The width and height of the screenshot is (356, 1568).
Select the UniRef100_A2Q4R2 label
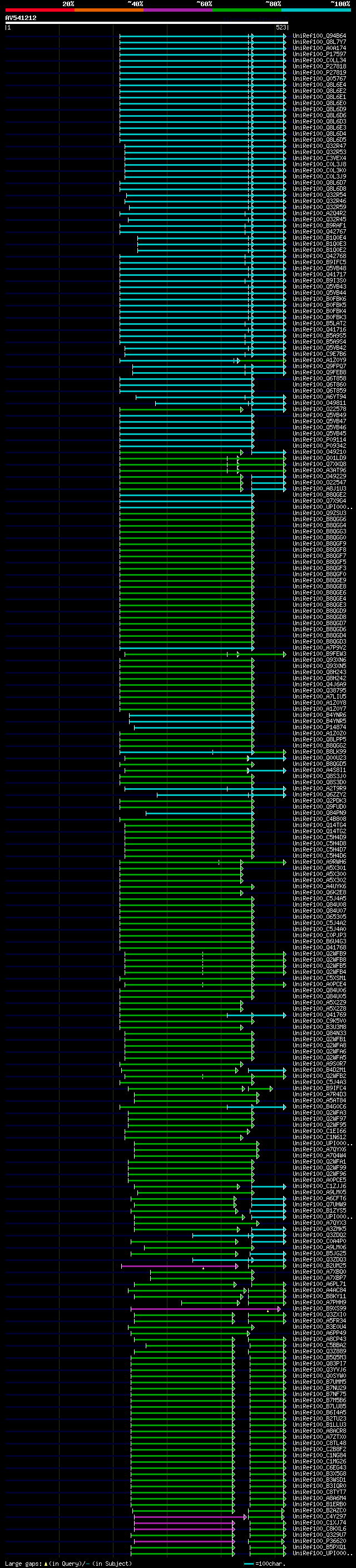[319, 213]
